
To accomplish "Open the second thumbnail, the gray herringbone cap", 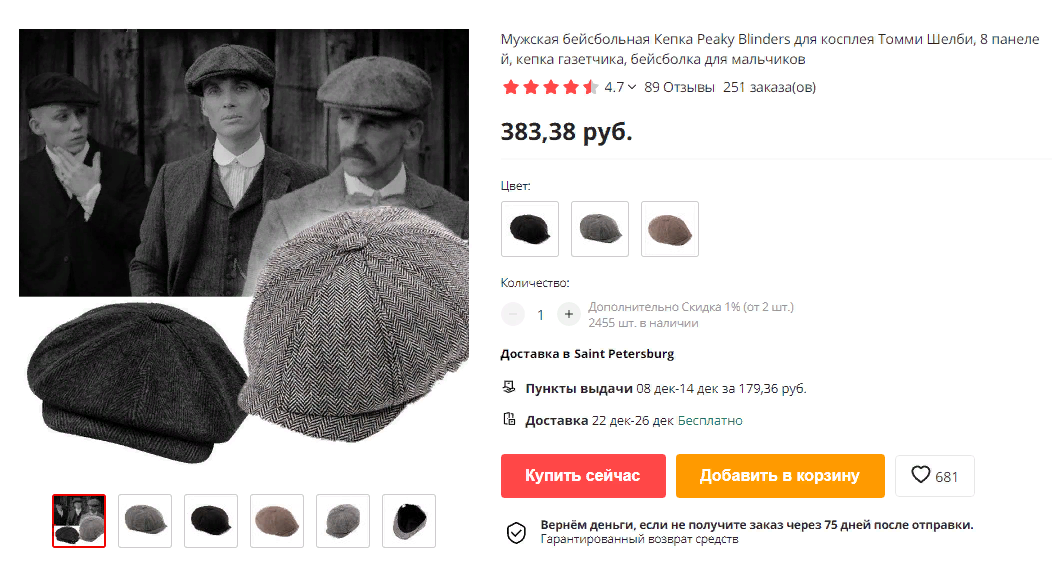I will 145,521.
